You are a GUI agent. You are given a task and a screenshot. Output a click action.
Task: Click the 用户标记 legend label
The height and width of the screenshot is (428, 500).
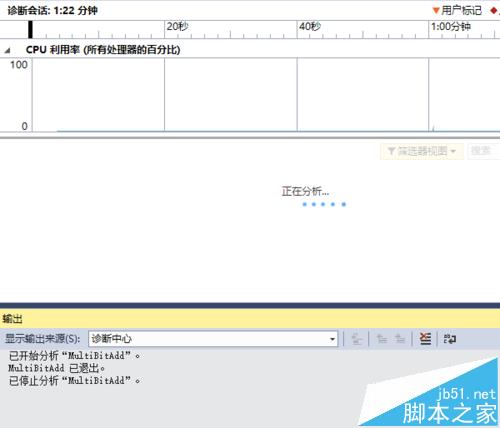coord(461,11)
